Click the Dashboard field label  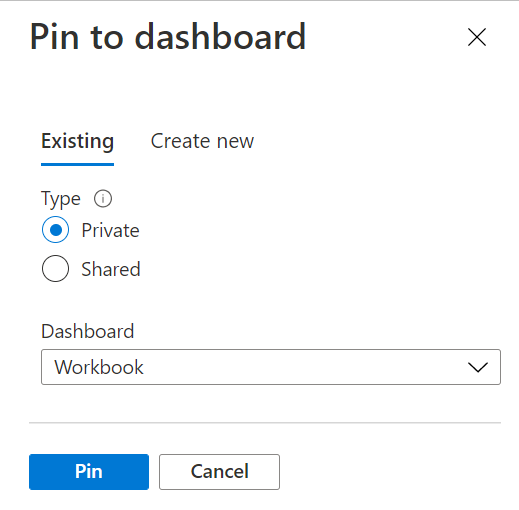[x=87, y=331]
